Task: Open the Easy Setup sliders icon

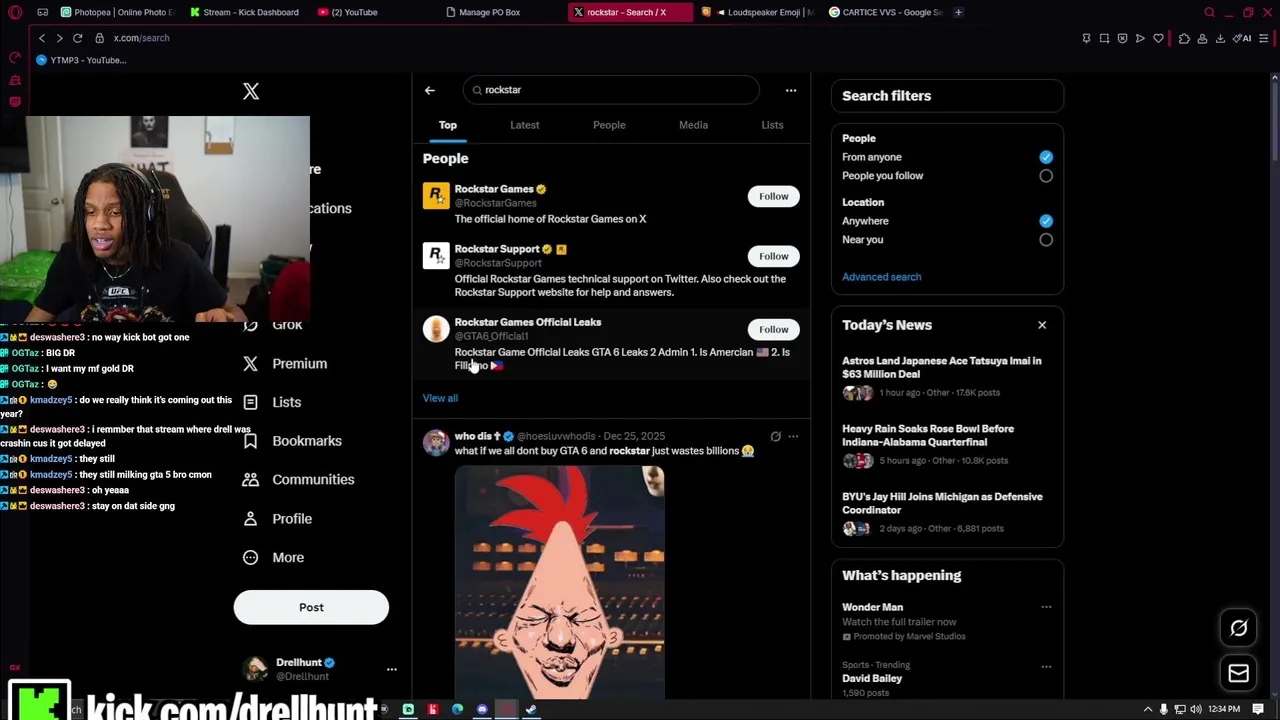Action: click(1264, 38)
